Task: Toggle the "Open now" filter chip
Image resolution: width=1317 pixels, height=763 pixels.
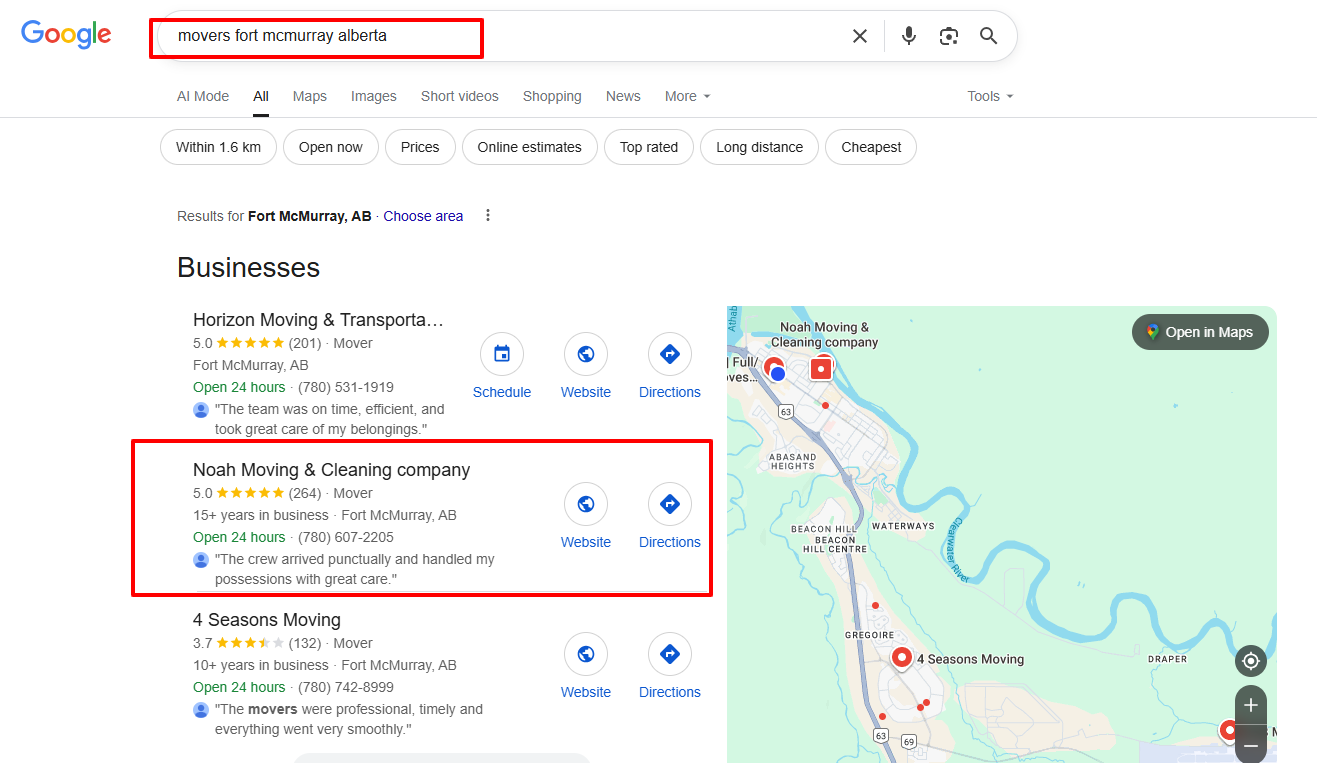Action: click(x=330, y=147)
